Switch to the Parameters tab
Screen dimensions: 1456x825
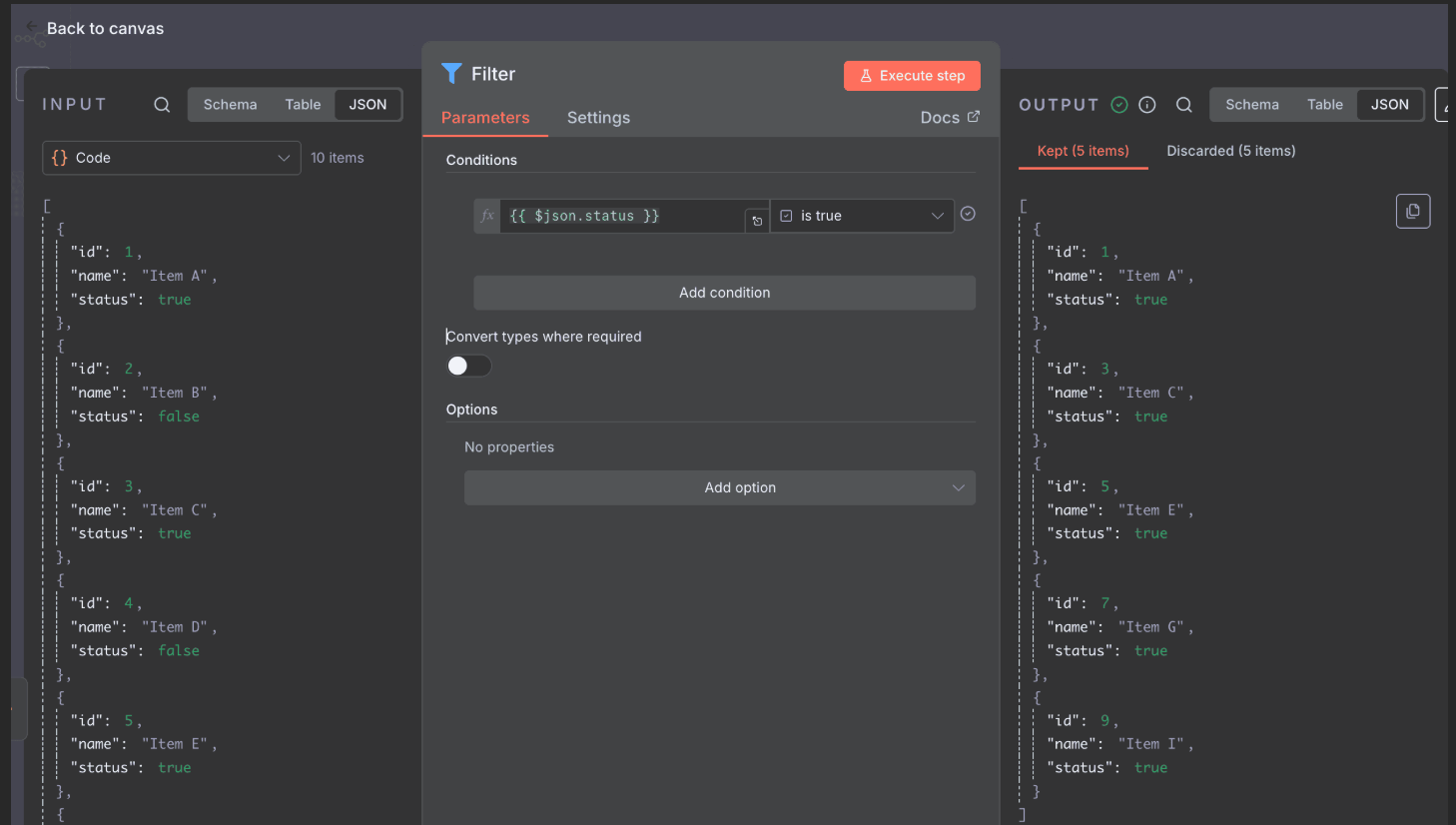click(x=485, y=118)
